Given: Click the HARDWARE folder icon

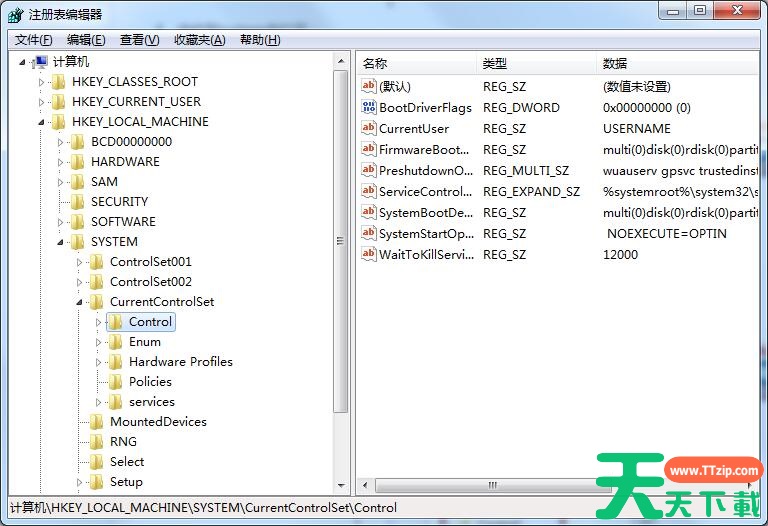Looking at the screenshot, I should [77, 162].
